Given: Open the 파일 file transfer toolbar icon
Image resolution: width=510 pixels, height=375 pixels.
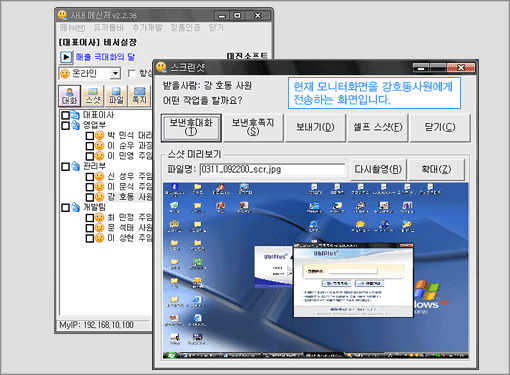Looking at the screenshot, I should 116,96.
